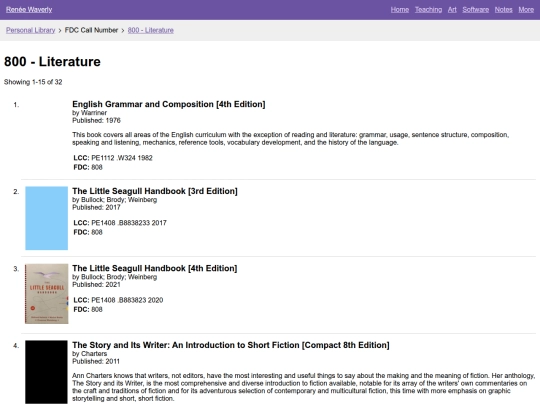Viewport: 540px width, 405px height.
Task: Click the blue cover of Seagull 3rd Edition
Action: coord(46,218)
